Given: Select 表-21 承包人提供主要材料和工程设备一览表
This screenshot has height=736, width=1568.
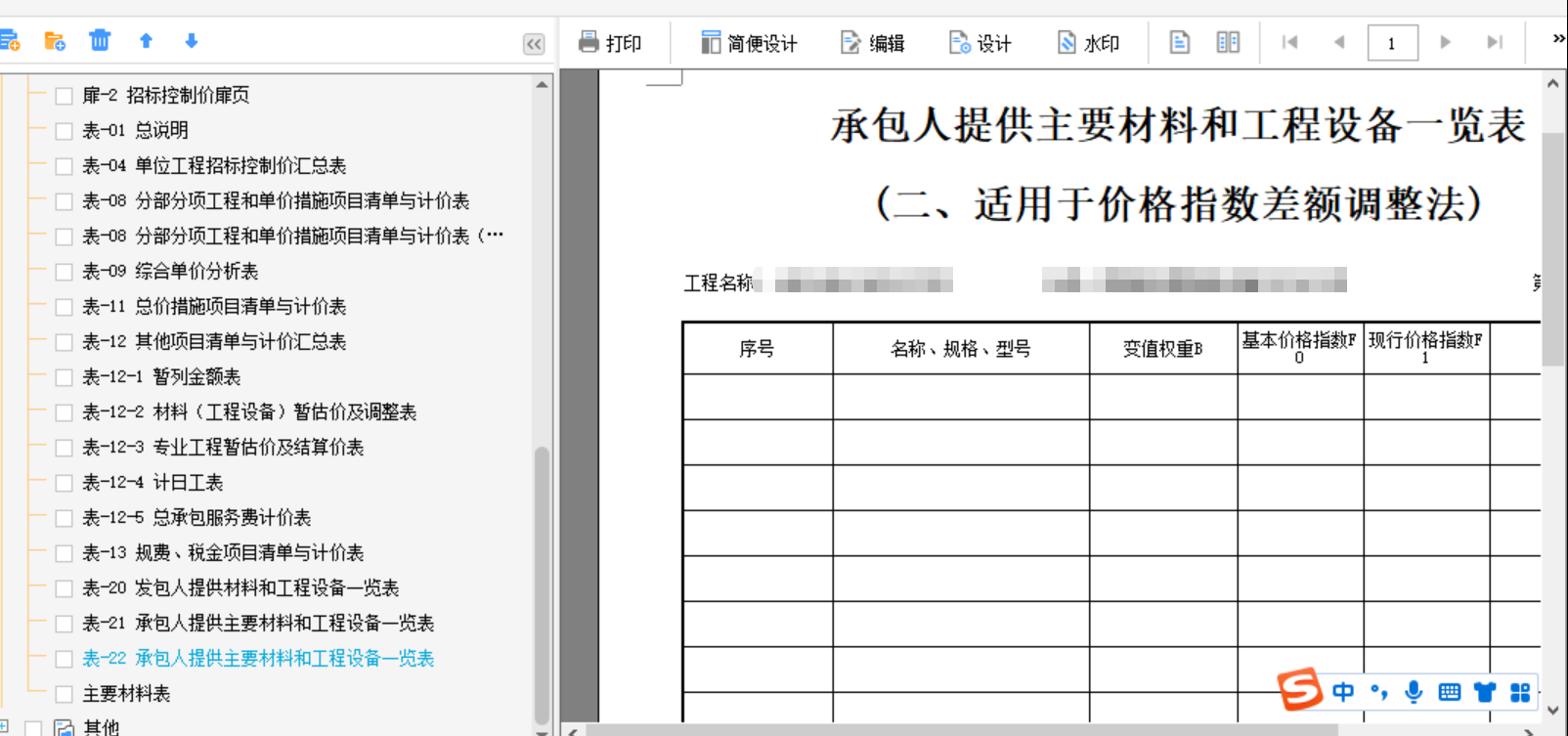Looking at the screenshot, I should 258,623.
